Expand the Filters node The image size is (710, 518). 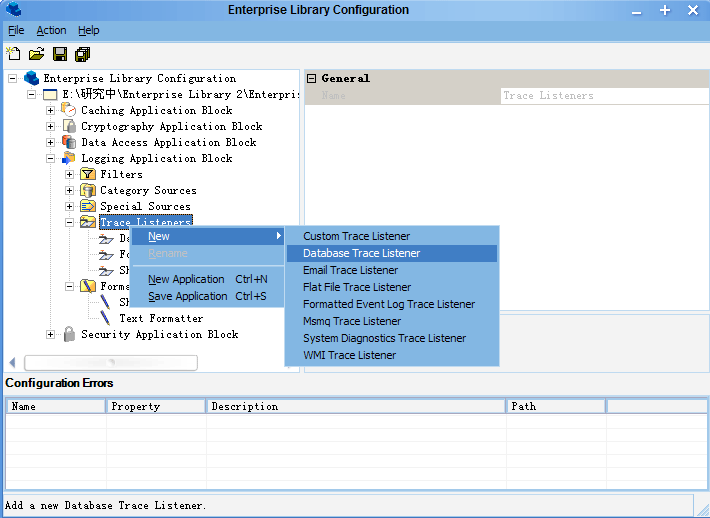pos(69,174)
